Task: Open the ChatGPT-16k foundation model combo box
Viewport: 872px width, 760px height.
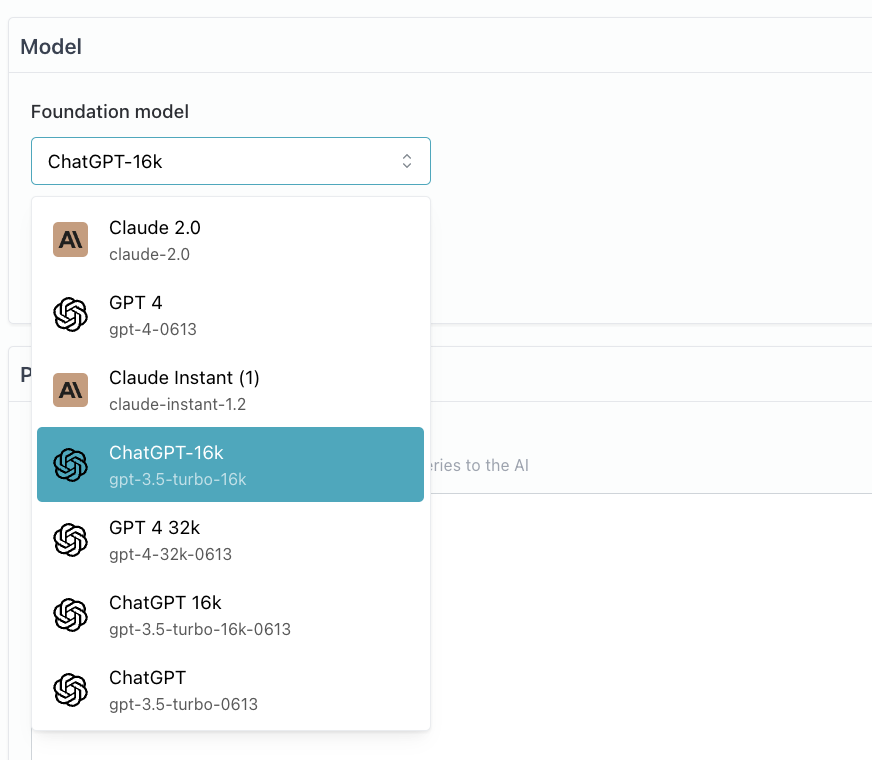Action: coord(231,161)
